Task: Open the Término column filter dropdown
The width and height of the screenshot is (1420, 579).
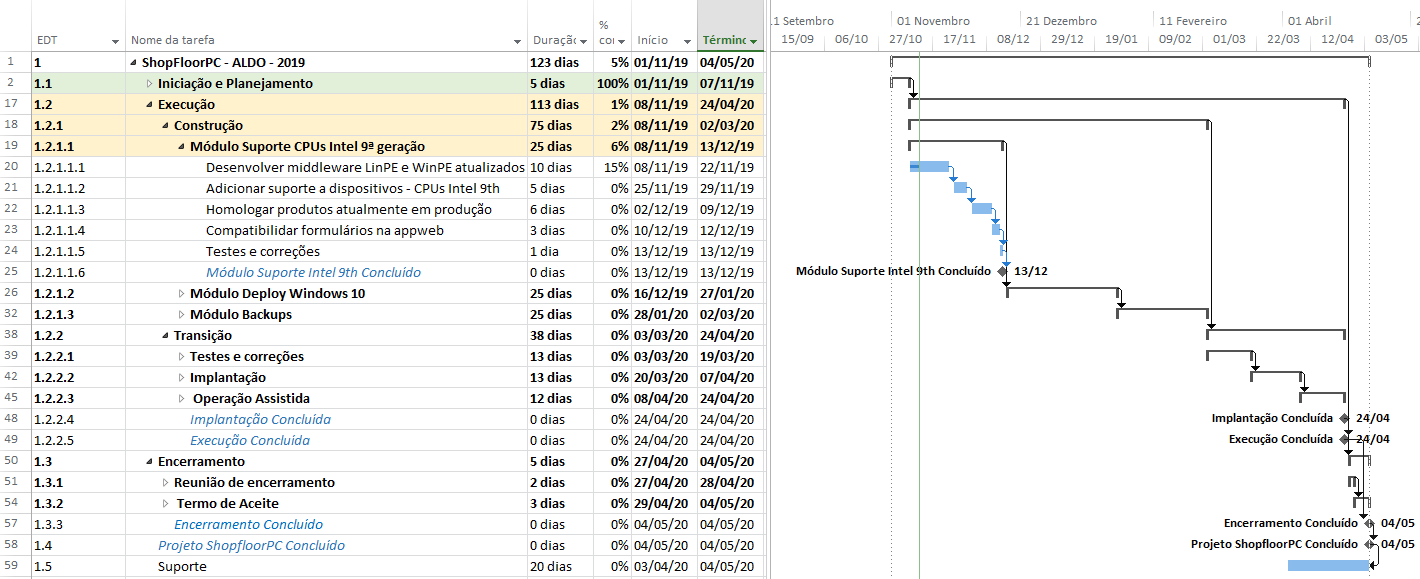Action: click(753, 42)
